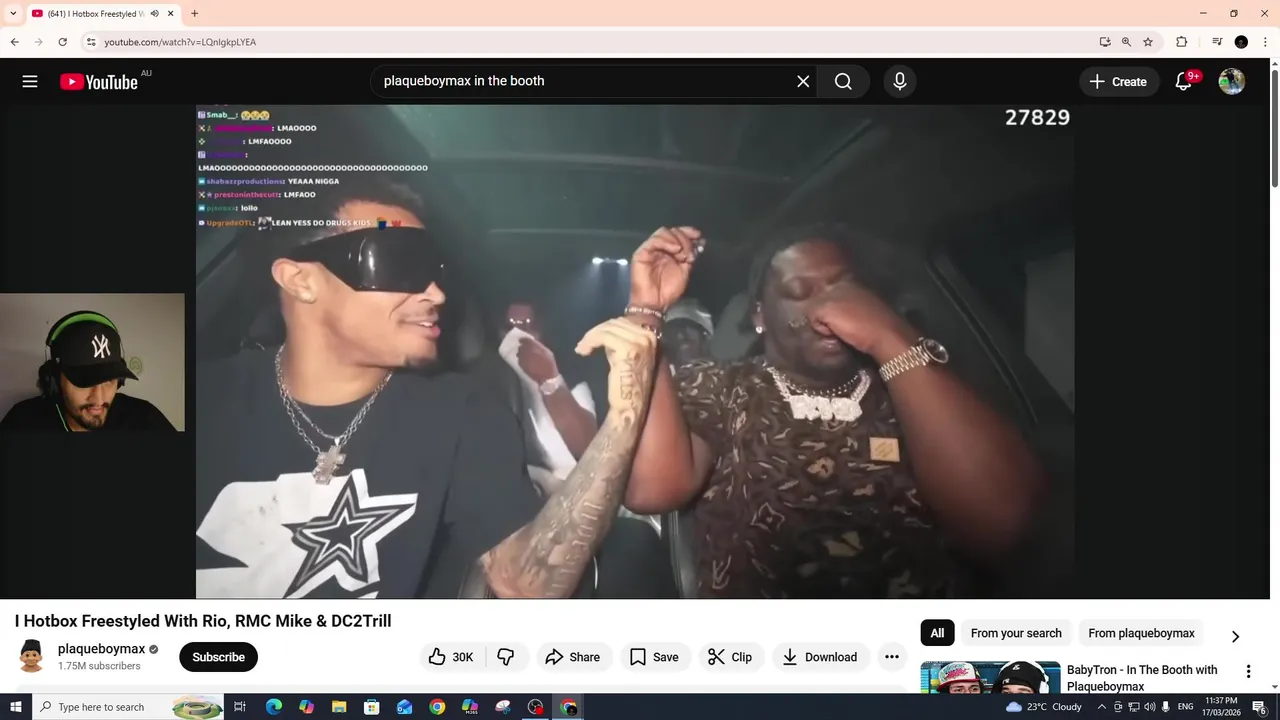Image resolution: width=1280 pixels, height=720 pixels.
Task: Click the Chrome address bar URL
Action: (180, 42)
